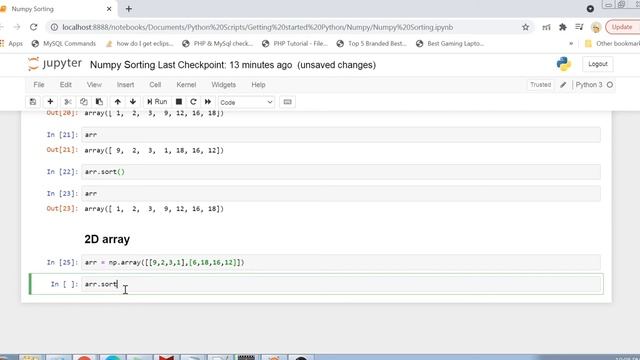Open MySQL Commands bookmark
640x360 pixels.
pos(64,43)
